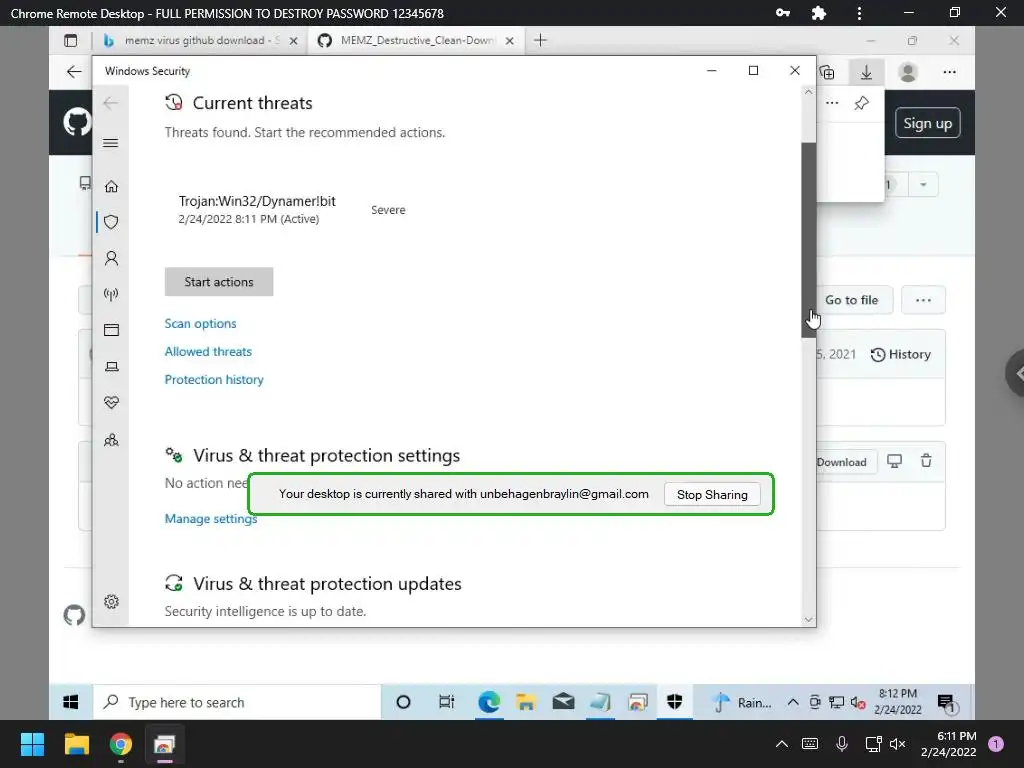This screenshot has height=768, width=1024.
Task: Open Family options icon in sidebar
Action: tap(111, 440)
